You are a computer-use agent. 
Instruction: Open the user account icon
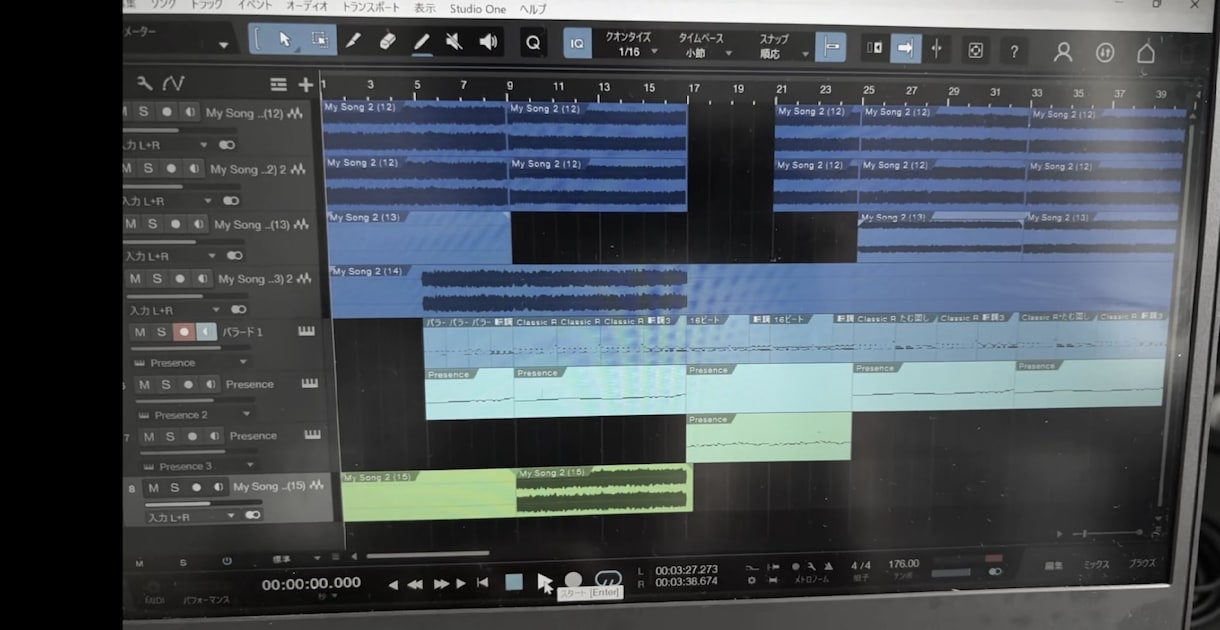click(x=1063, y=52)
